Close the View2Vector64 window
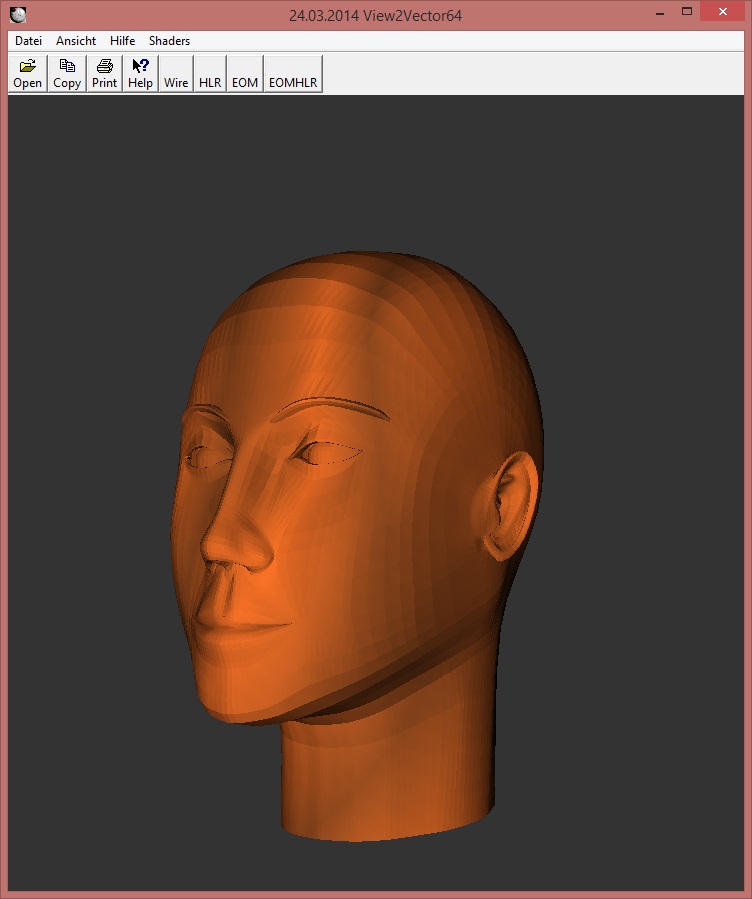 pyautogui.click(x=722, y=12)
